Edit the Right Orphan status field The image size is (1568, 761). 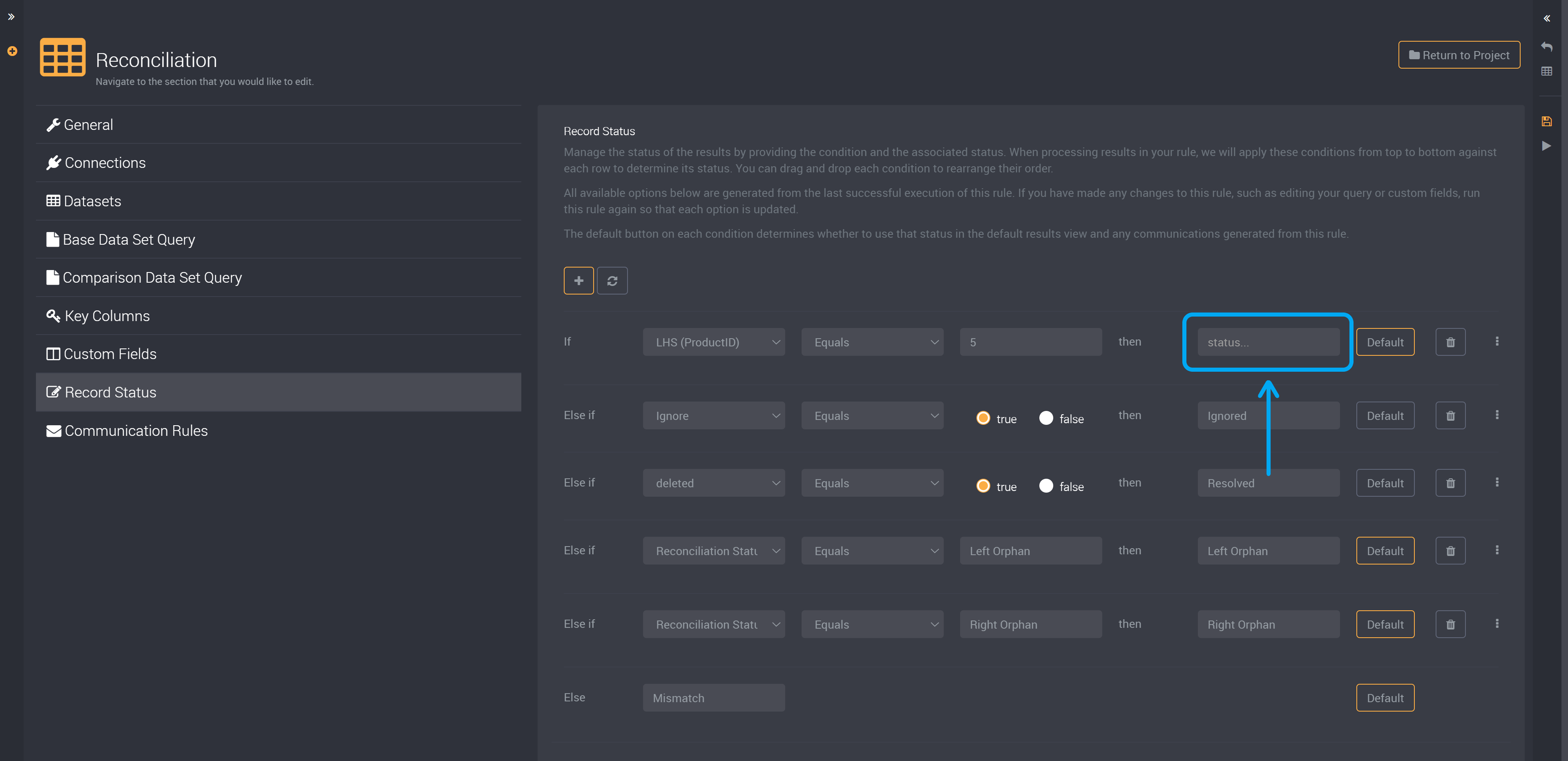point(1269,625)
